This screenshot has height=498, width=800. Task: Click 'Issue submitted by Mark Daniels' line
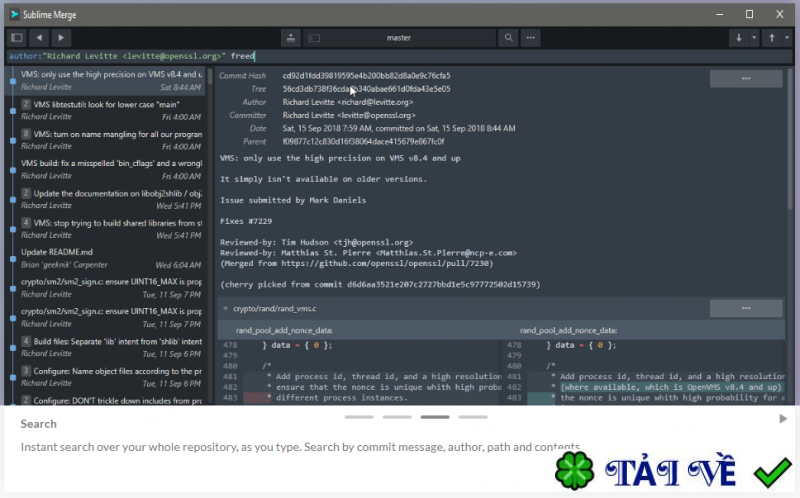pos(293,200)
